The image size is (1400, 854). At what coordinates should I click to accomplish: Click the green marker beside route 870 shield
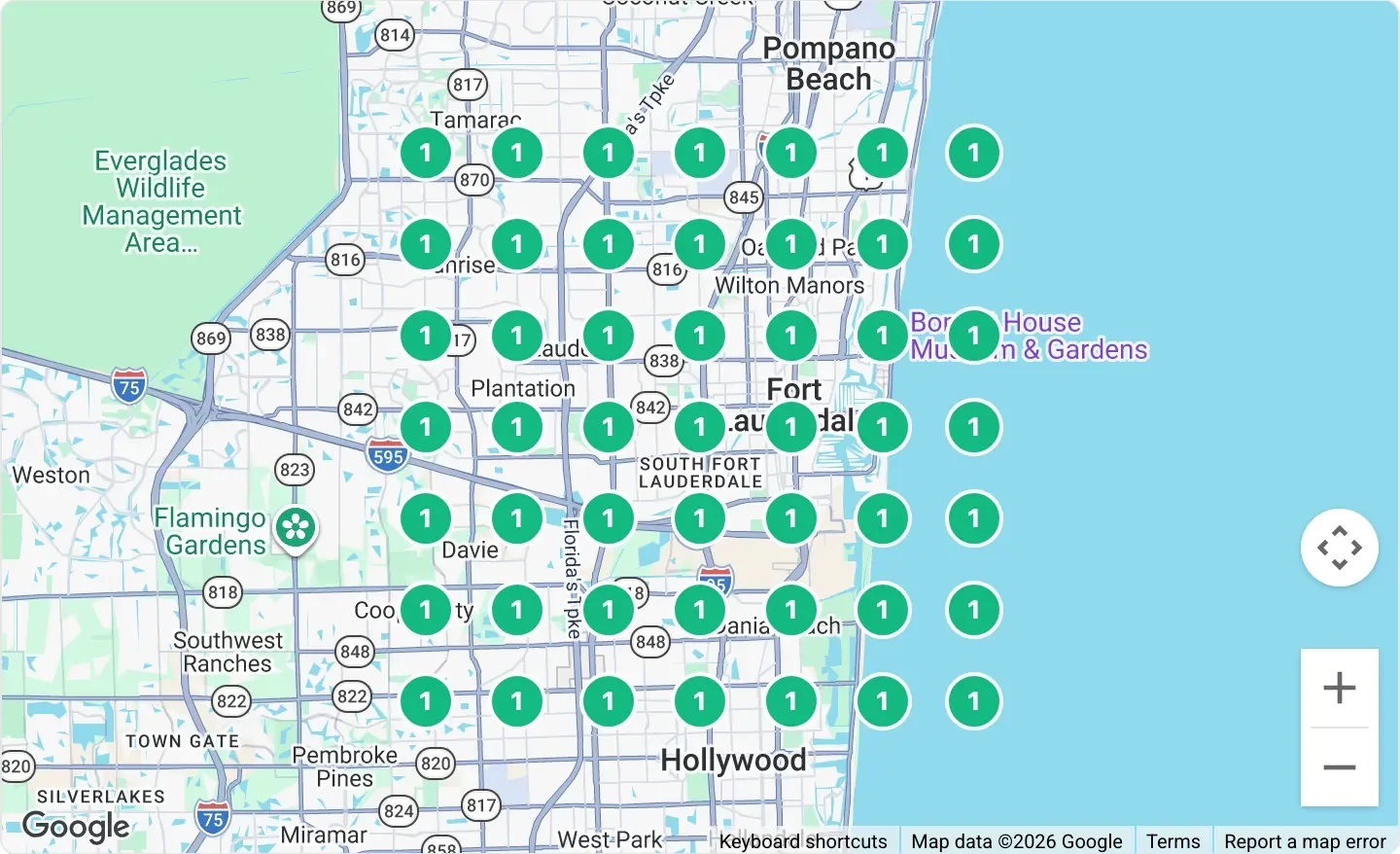click(516, 153)
